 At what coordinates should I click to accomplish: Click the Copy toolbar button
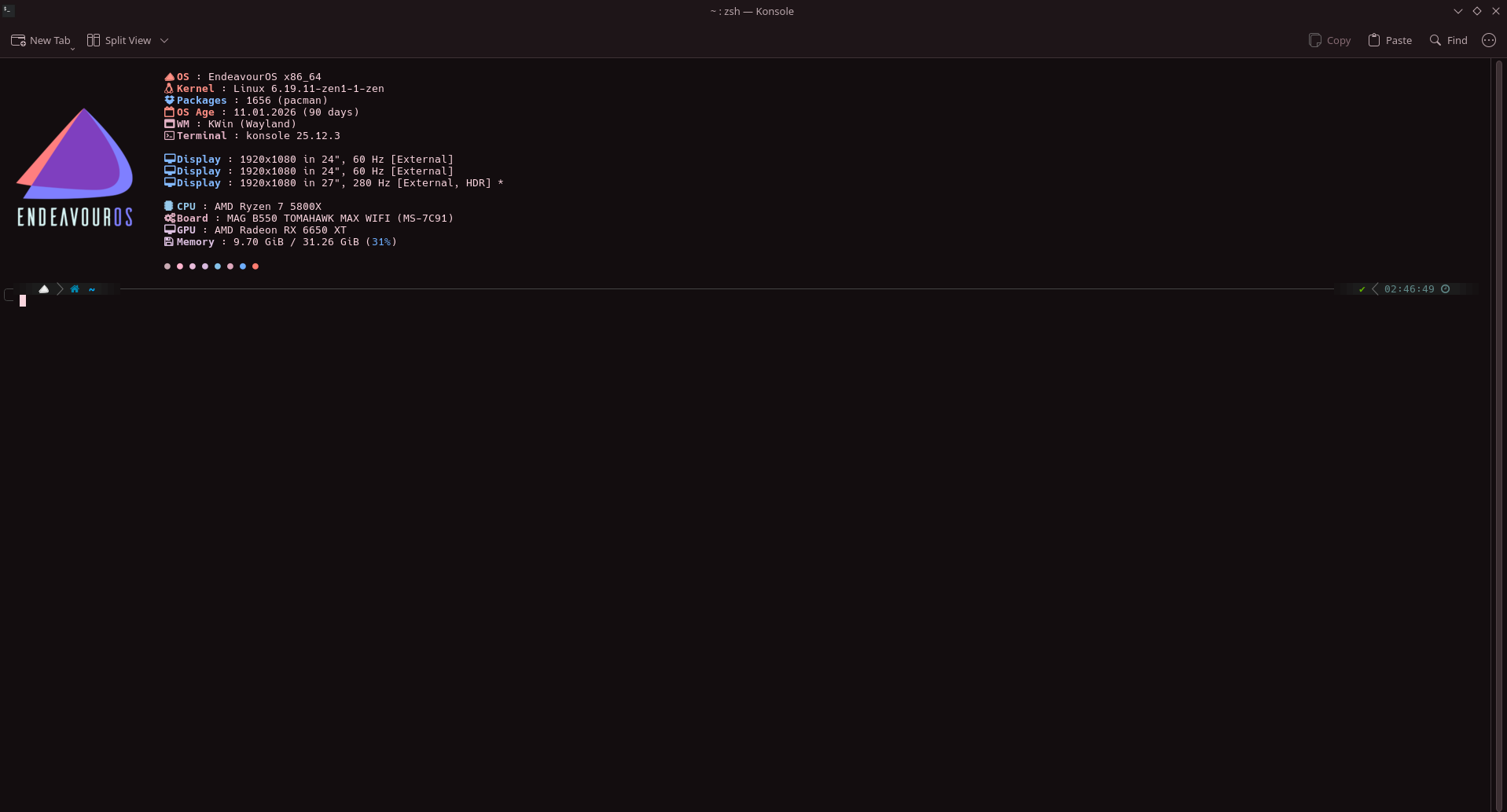pos(1329,40)
